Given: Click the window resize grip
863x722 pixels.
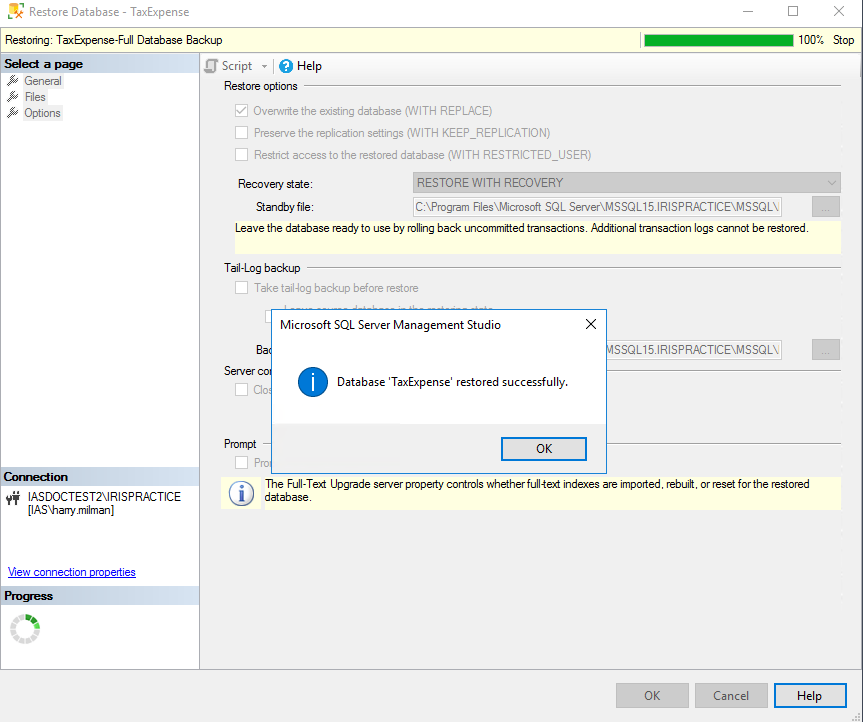Looking at the screenshot, I should (x=856, y=716).
